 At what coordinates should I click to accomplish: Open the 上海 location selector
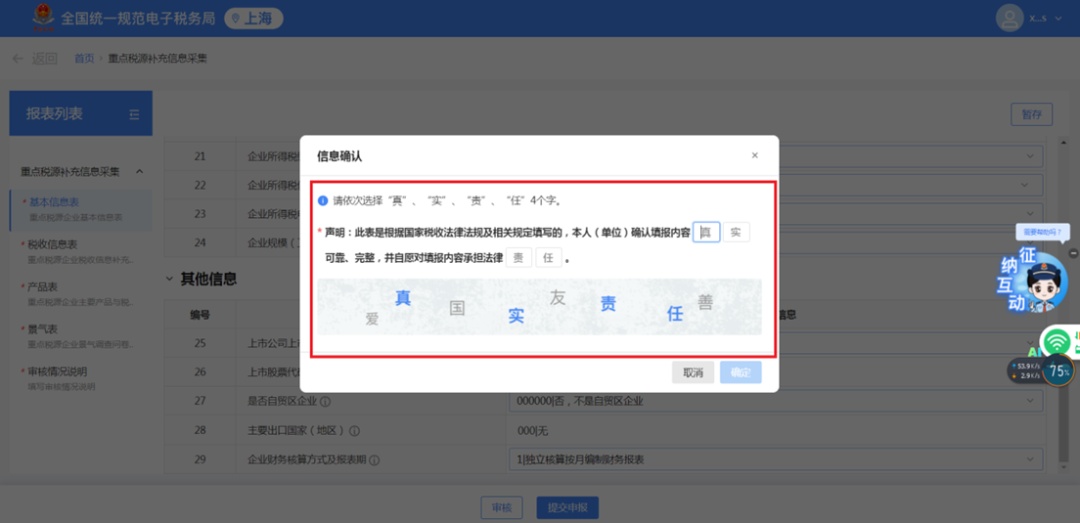(x=253, y=19)
